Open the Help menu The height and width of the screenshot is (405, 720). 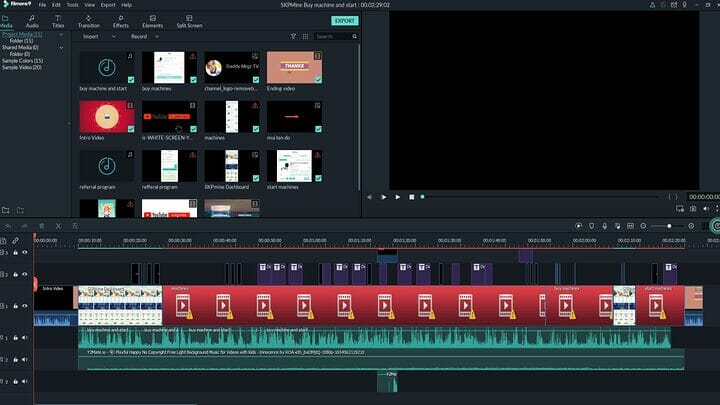click(127, 5)
